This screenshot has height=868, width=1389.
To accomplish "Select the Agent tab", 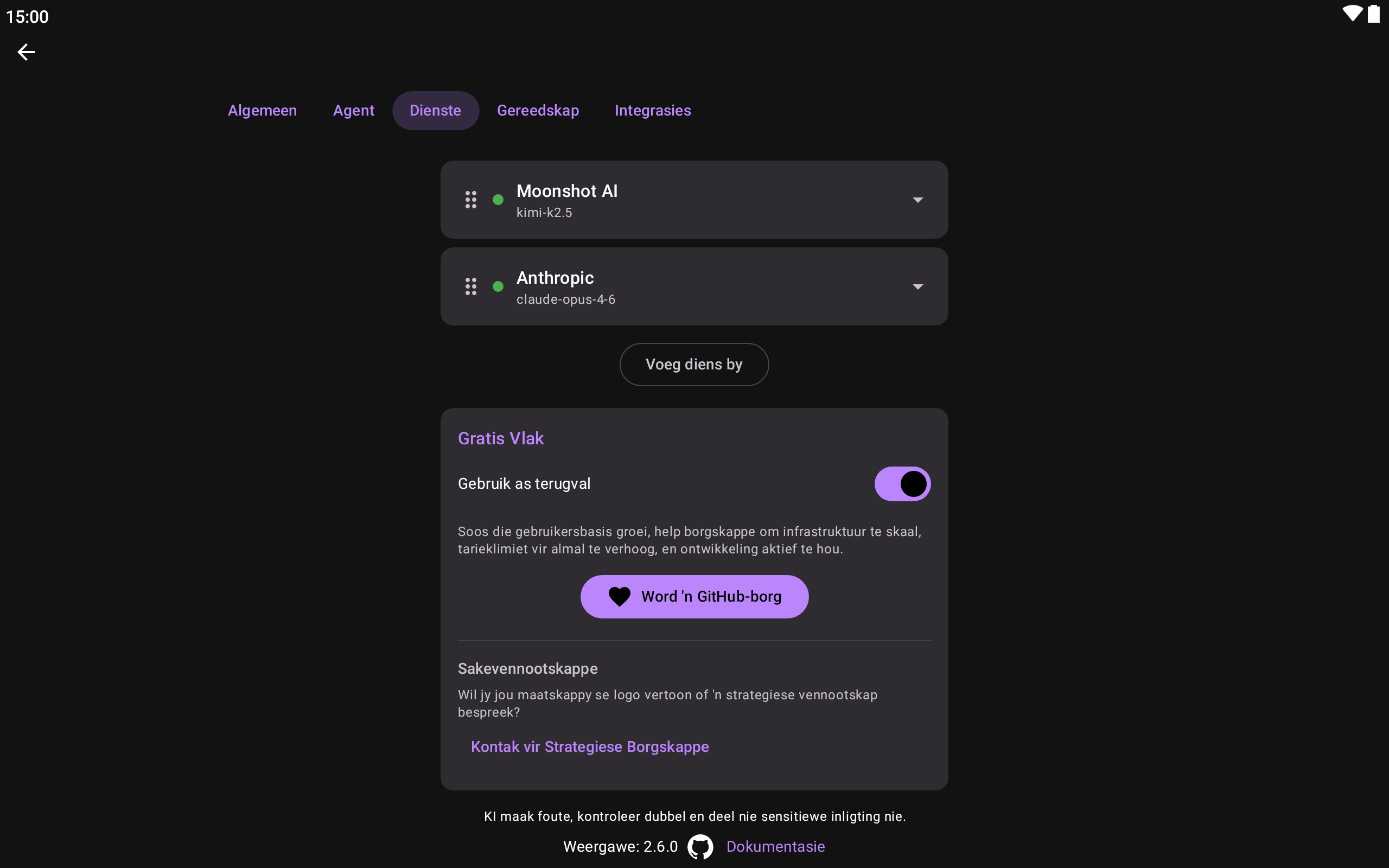I will point(354,110).
